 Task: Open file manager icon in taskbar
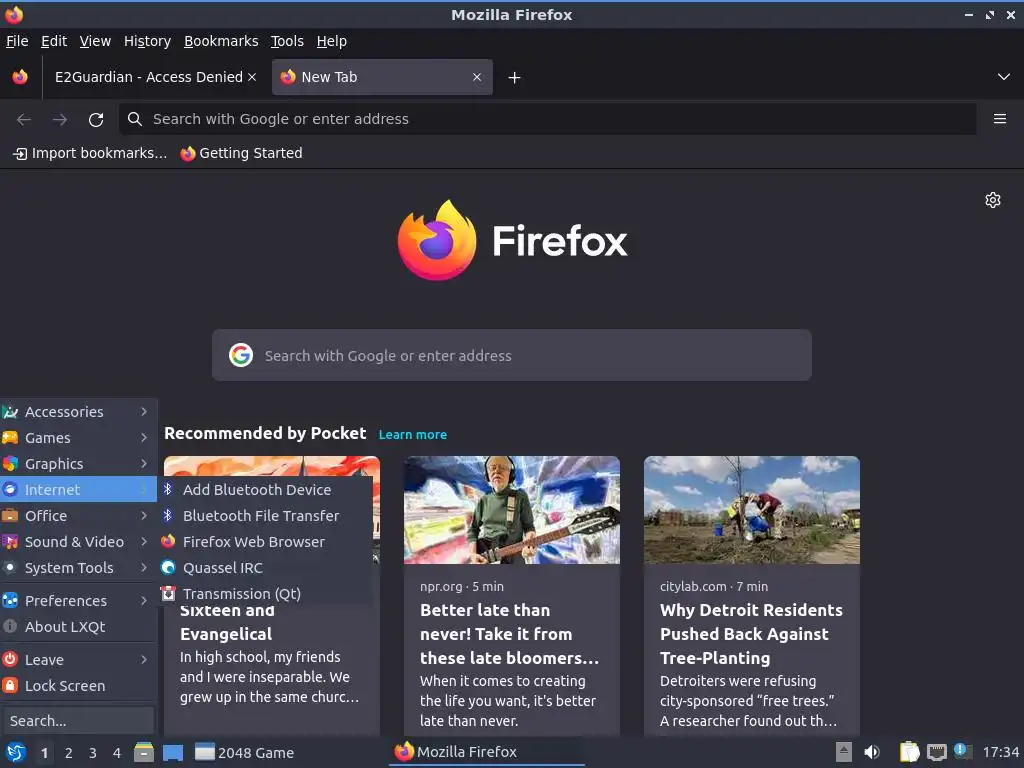point(144,752)
